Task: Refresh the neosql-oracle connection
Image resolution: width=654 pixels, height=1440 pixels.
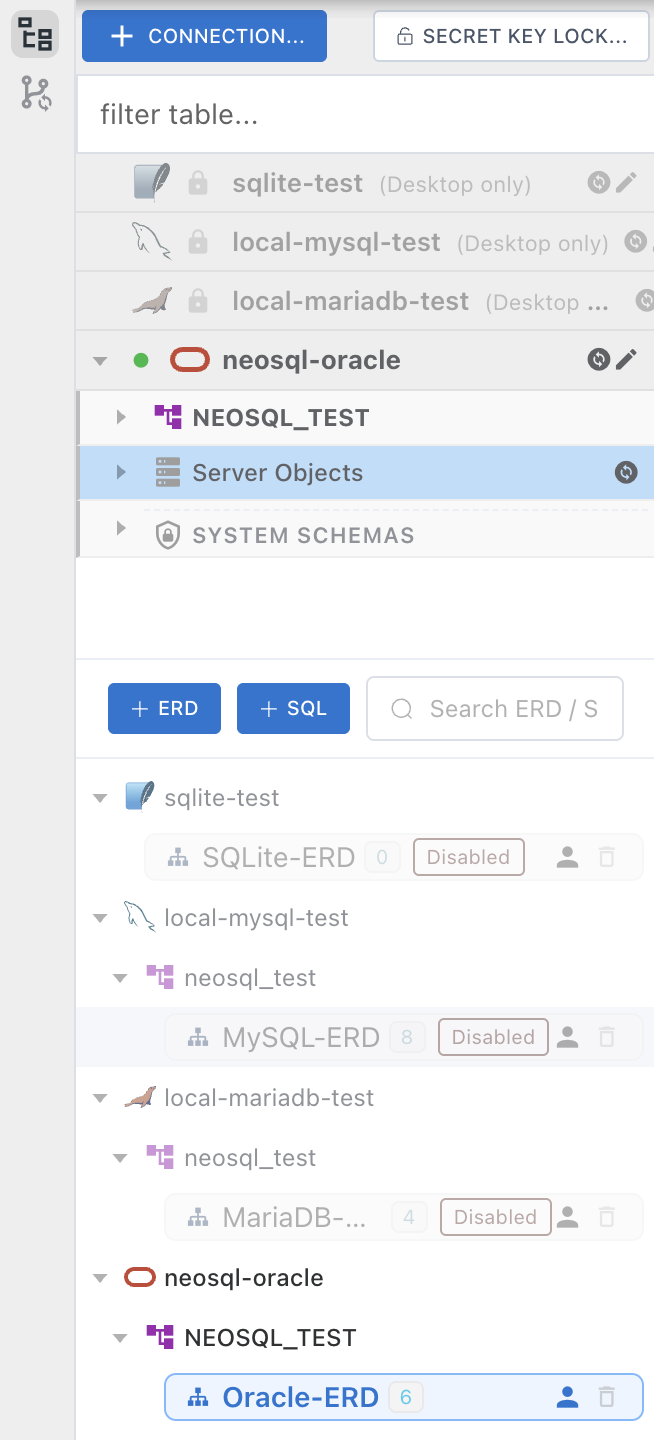Action: pyautogui.click(x=599, y=360)
